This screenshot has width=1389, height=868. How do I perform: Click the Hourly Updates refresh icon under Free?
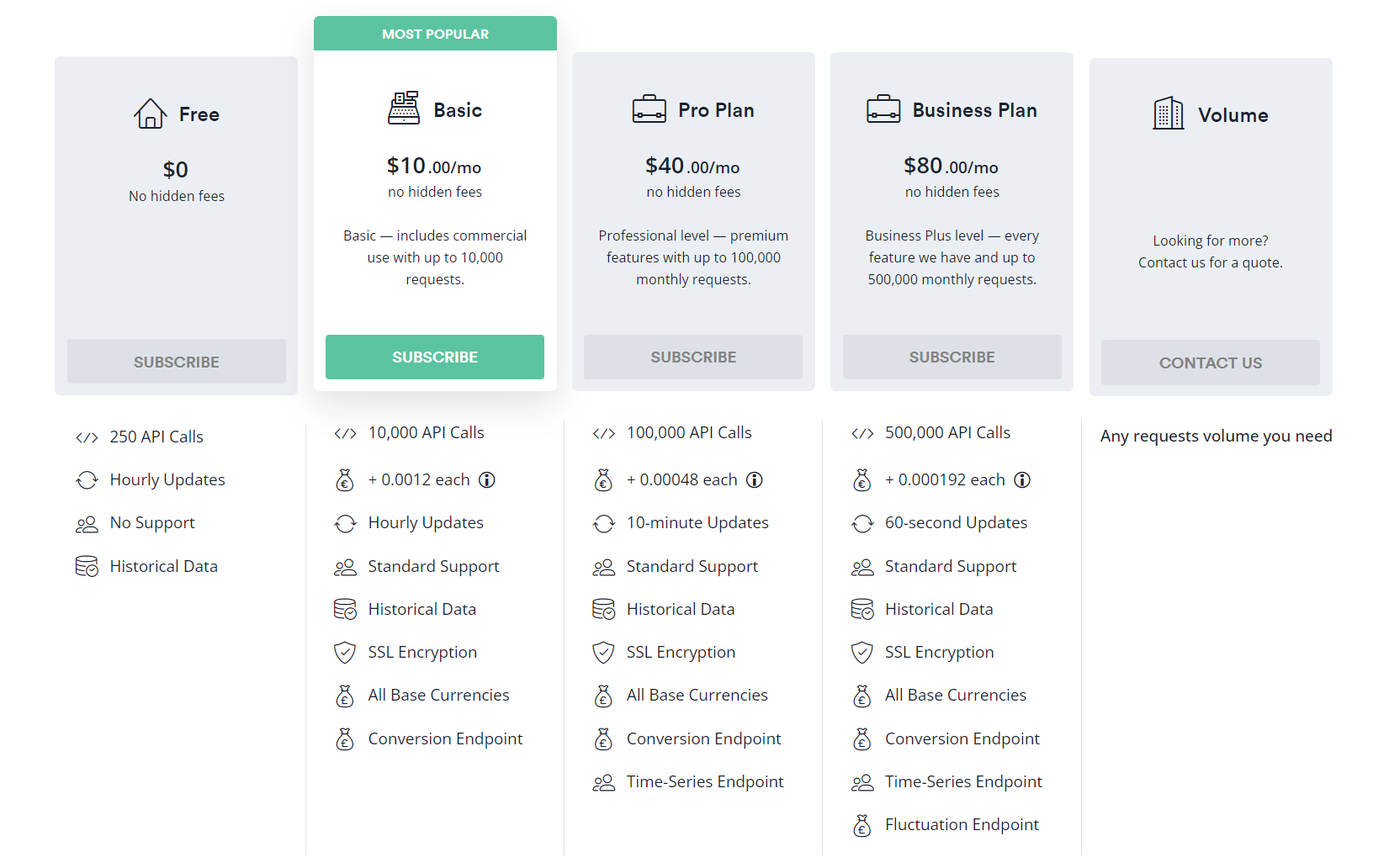[x=87, y=479]
